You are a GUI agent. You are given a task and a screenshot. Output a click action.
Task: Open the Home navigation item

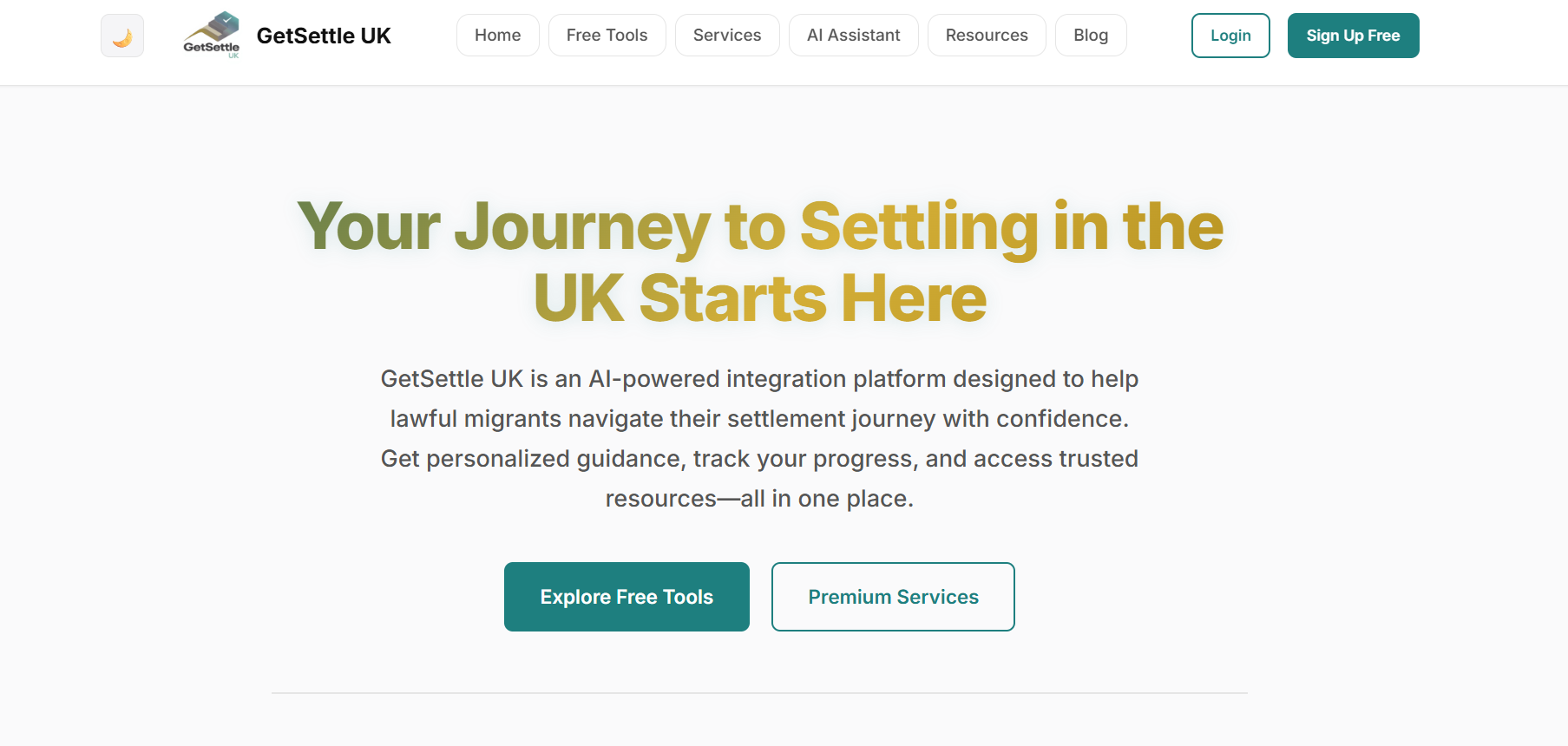497,35
